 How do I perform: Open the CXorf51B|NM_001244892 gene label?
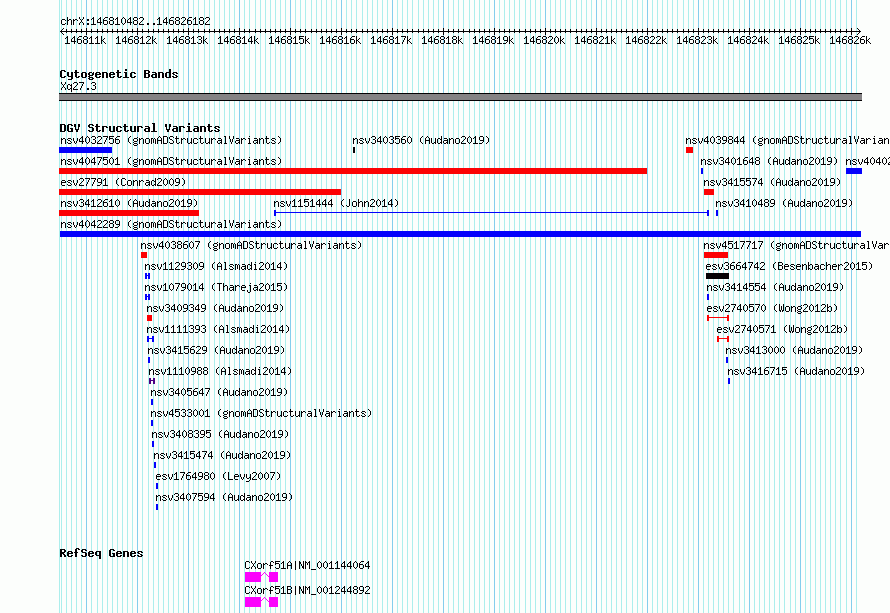[307, 590]
